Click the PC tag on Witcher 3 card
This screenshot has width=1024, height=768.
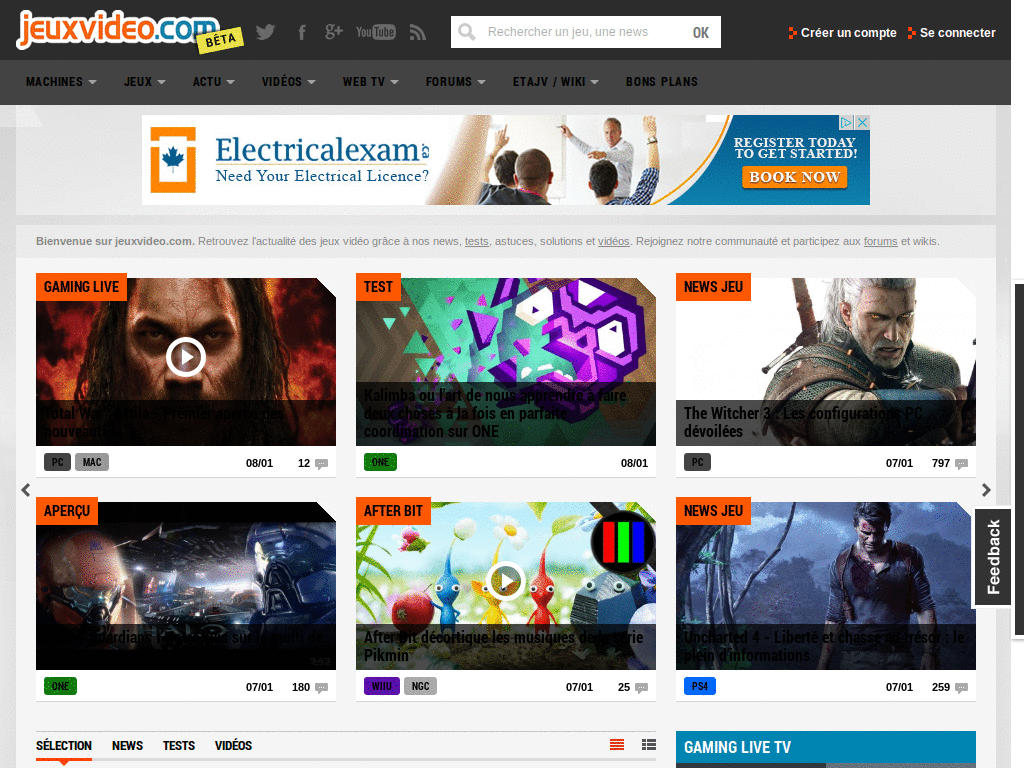697,462
